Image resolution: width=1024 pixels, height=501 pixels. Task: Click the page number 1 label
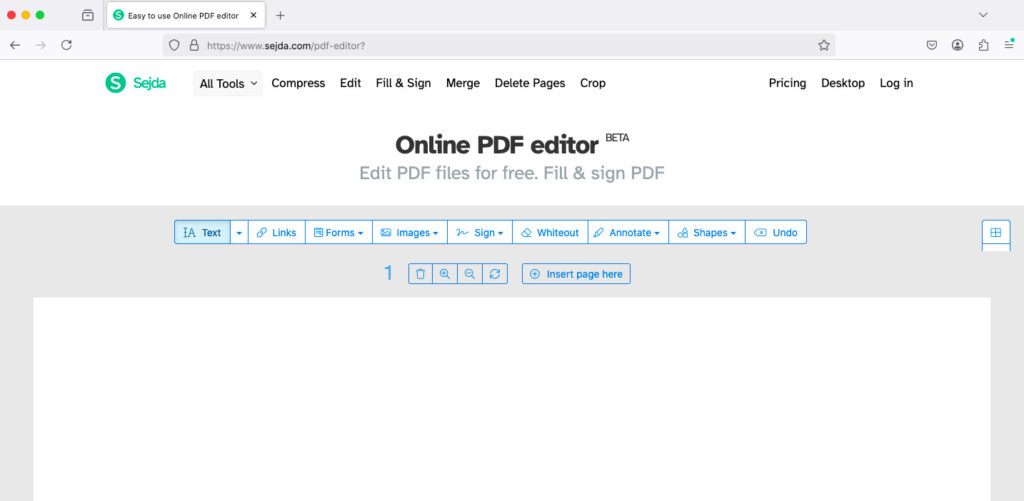[388, 273]
